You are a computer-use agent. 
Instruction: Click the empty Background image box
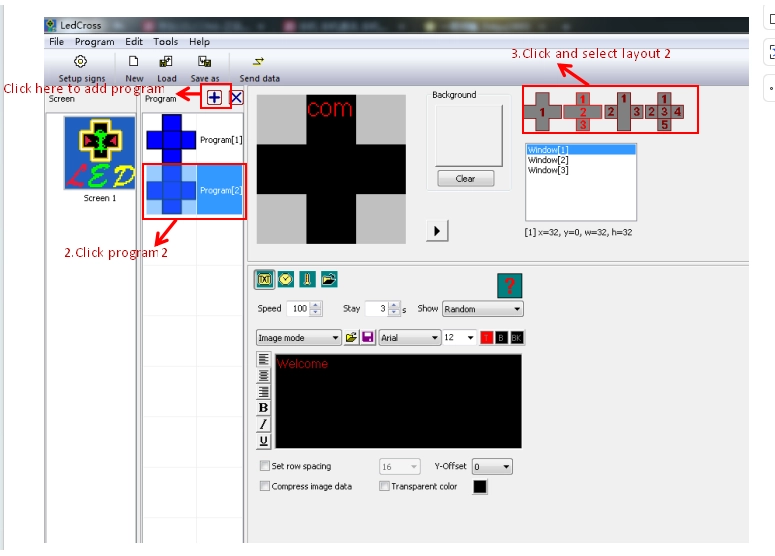[469, 135]
